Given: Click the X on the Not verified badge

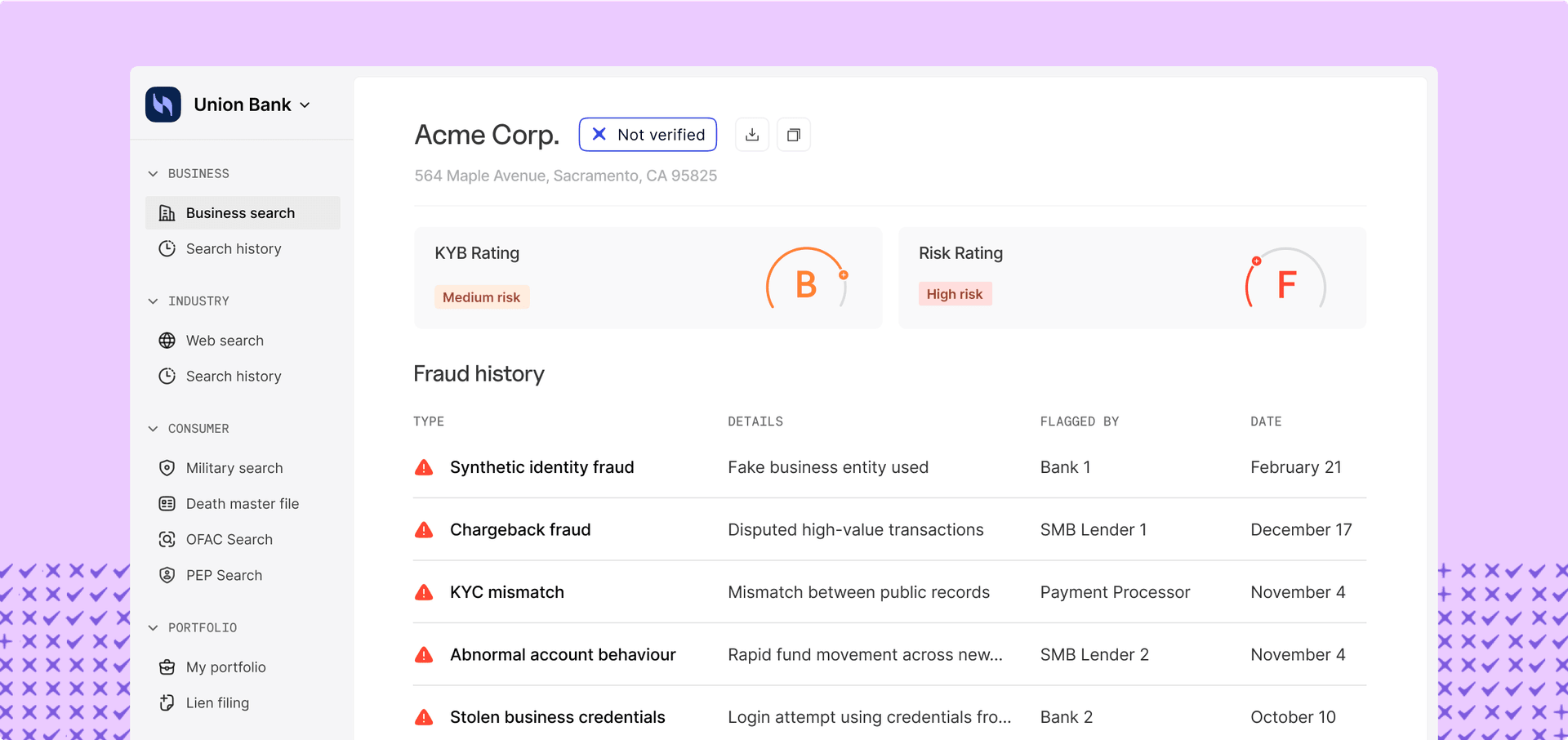Looking at the screenshot, I should [x=599, y=134].
